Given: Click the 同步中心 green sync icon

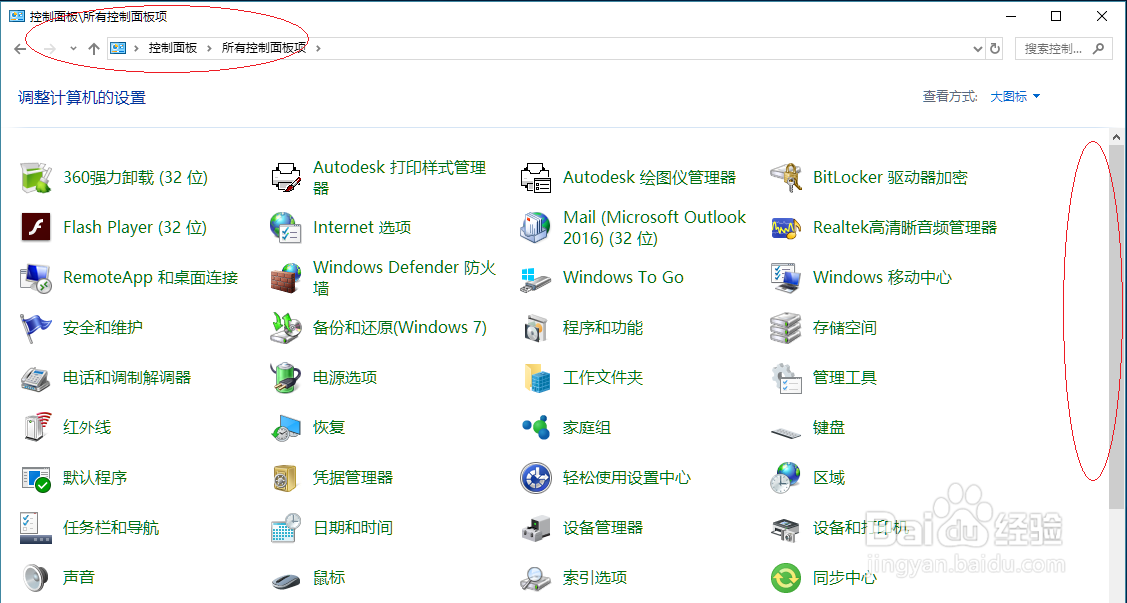Looking at the screenshot, I should 786,578.
